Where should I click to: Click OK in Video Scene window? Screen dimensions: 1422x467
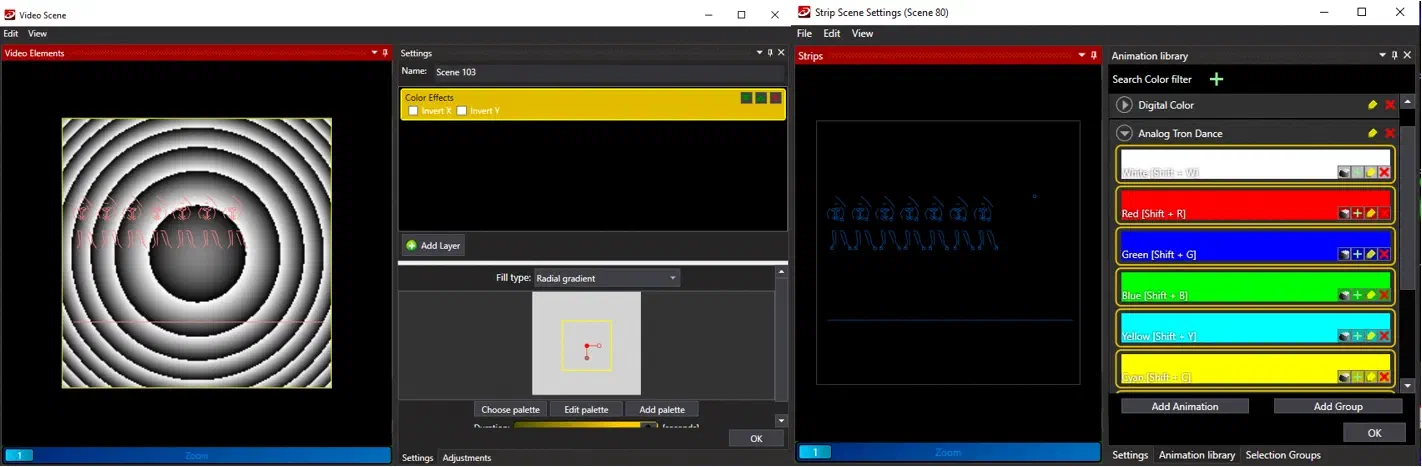[756, 439]
